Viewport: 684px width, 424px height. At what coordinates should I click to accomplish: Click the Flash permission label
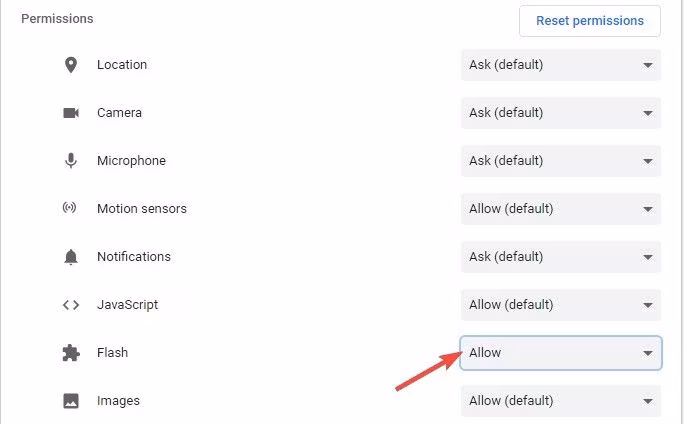112,353
